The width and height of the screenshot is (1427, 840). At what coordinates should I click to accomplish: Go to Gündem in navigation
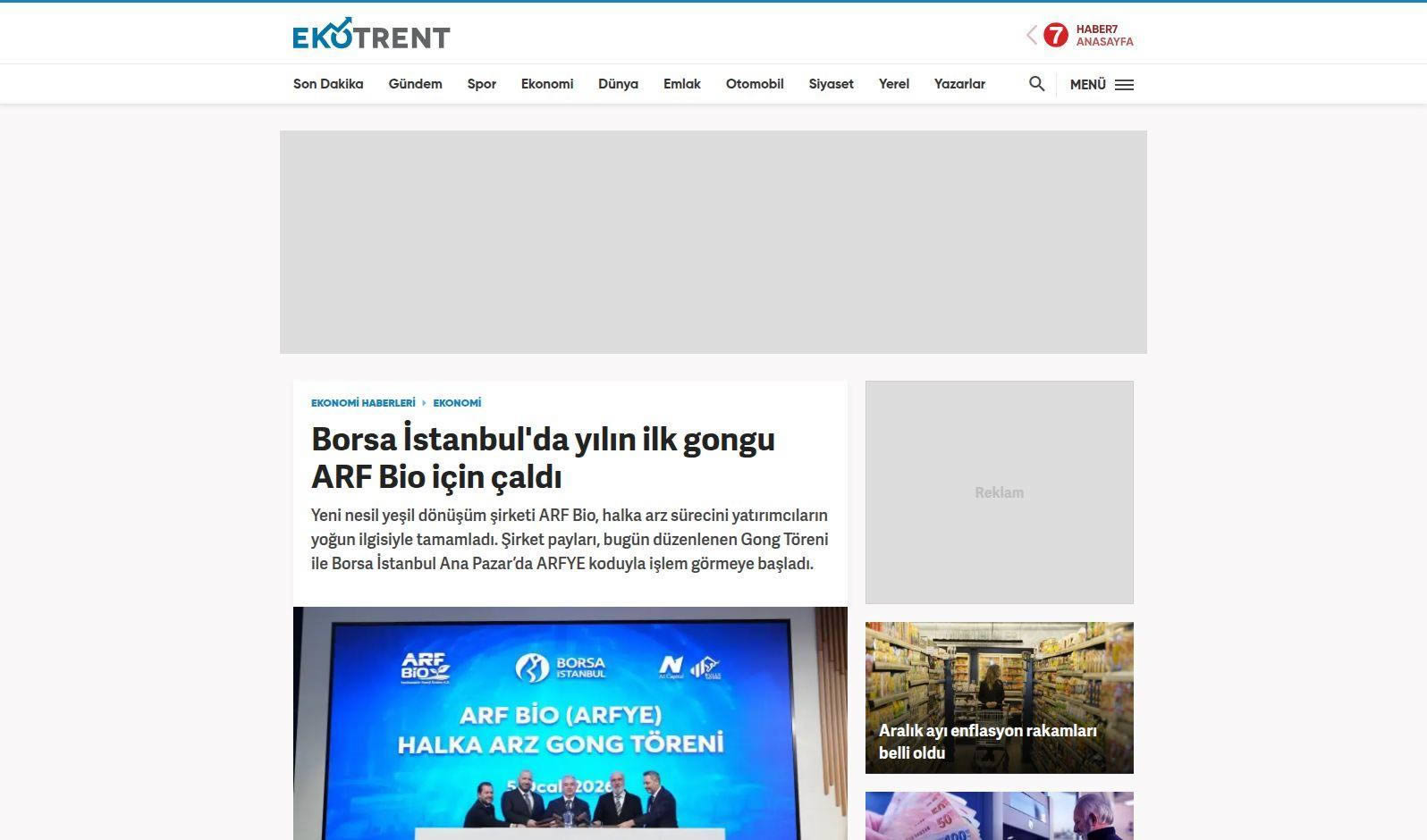[x=415, y=84]
